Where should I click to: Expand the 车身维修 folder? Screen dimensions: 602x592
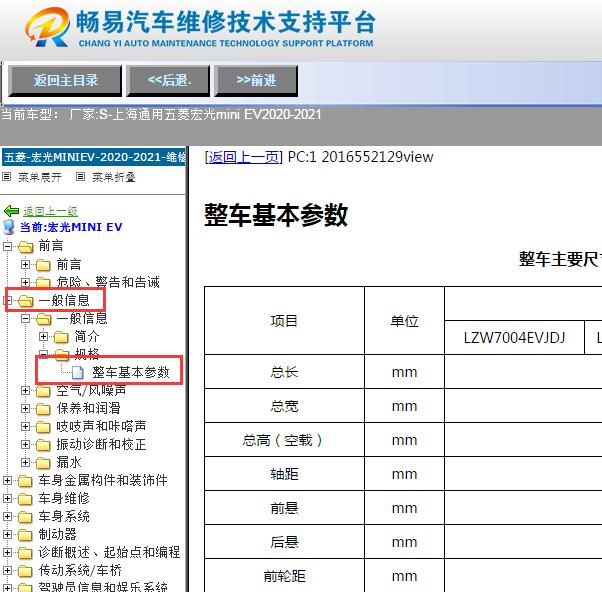click(7, 498)
